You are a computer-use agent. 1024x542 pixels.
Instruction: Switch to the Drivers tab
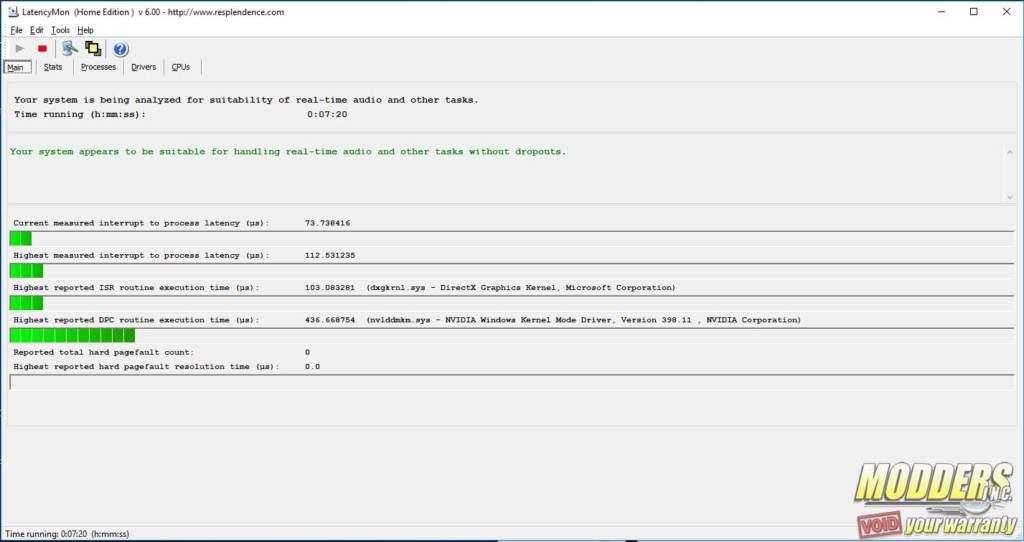(x=143, y=67)
